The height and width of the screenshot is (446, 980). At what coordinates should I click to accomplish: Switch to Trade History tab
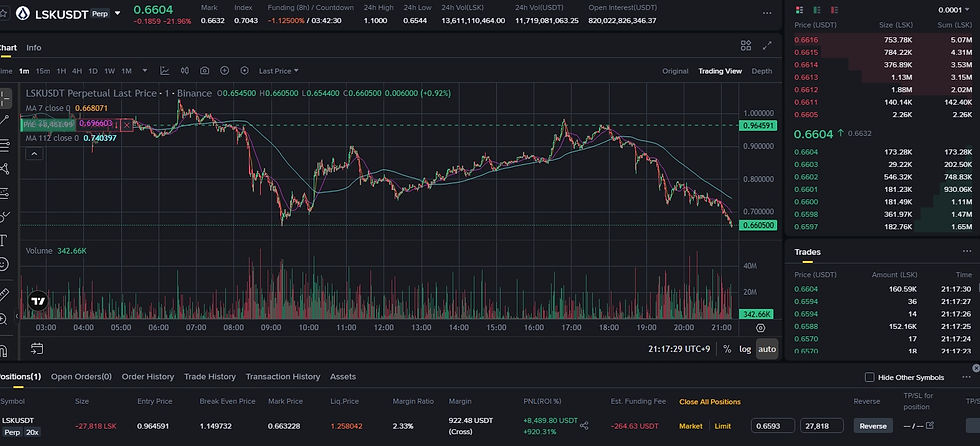pos(209,377)
